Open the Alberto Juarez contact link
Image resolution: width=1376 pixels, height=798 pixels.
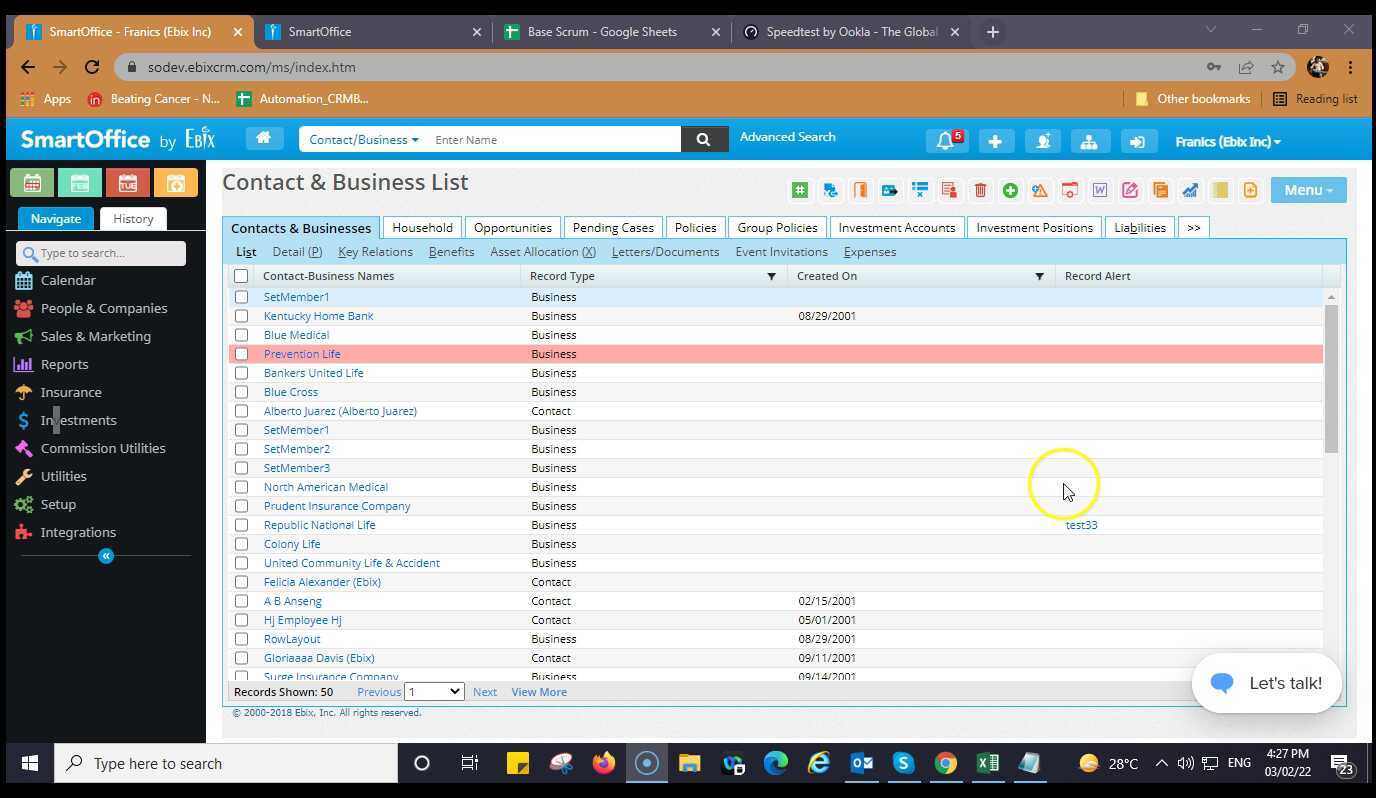click(340, 411)
